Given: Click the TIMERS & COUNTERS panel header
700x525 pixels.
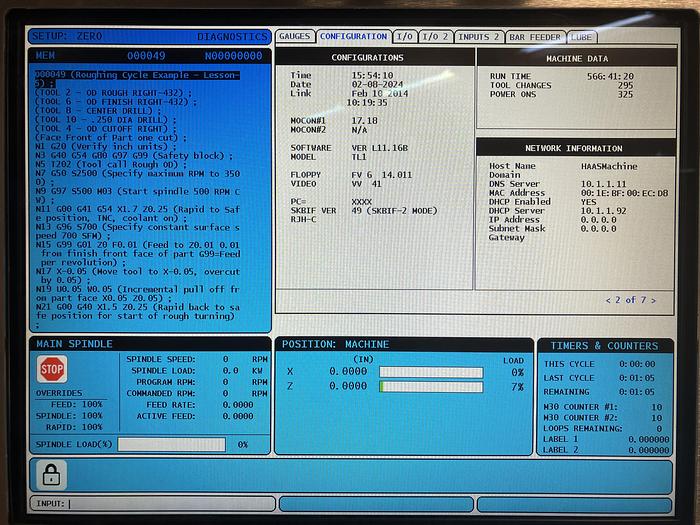Looking at the screenshot, I should [603, 345].
